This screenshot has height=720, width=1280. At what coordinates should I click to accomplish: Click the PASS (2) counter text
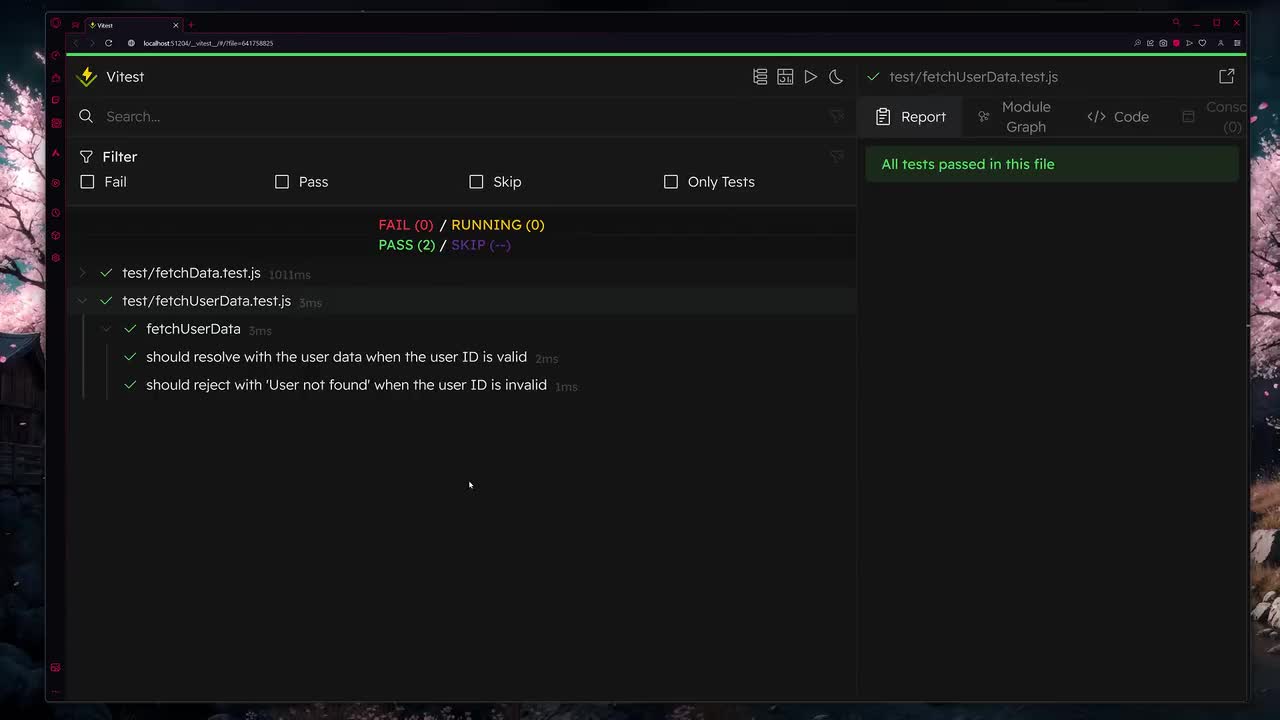click(x=406, y=245)
